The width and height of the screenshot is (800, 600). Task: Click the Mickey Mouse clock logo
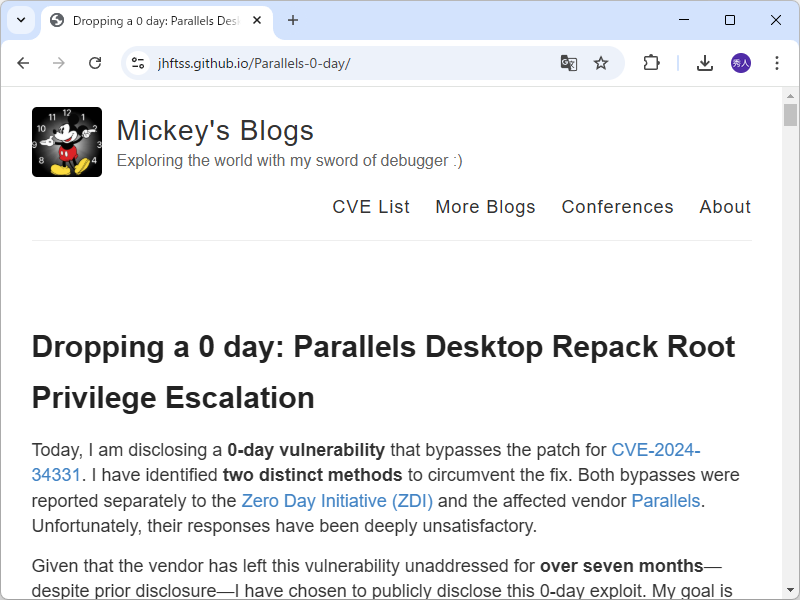click(67, 142)
